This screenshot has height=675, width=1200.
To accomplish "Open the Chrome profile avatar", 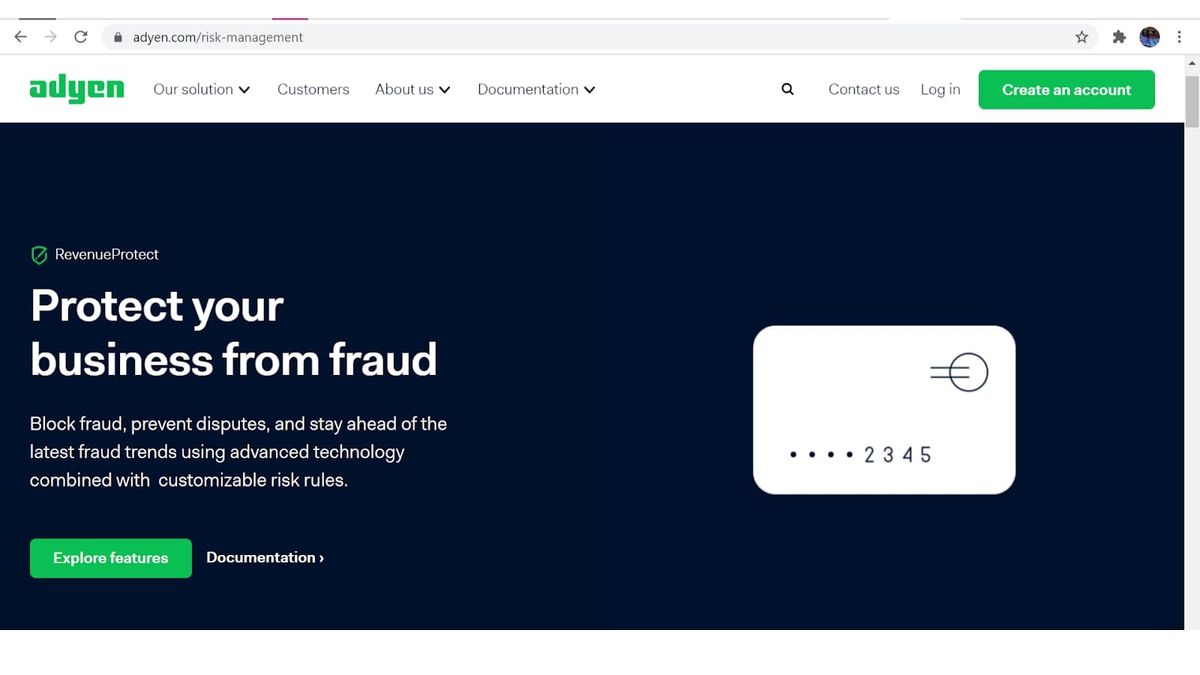I will click(1149, 37).
